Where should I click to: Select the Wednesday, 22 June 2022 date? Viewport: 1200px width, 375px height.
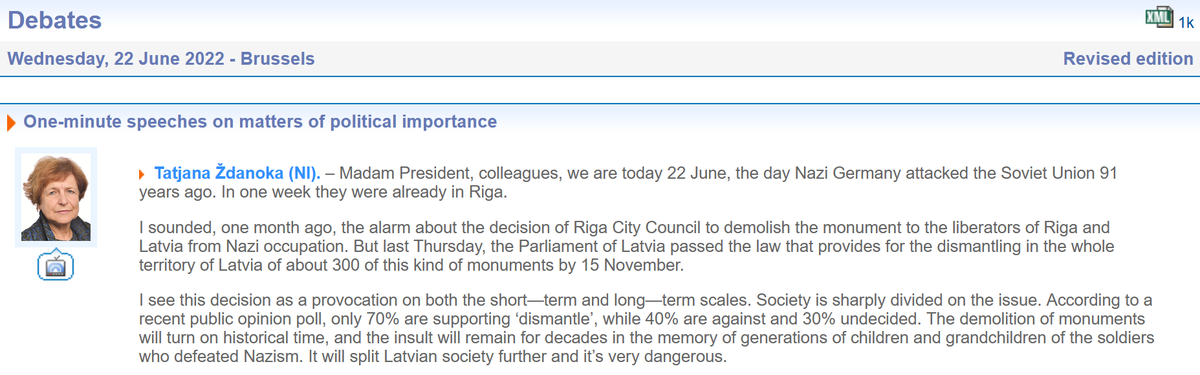point(116,59)
